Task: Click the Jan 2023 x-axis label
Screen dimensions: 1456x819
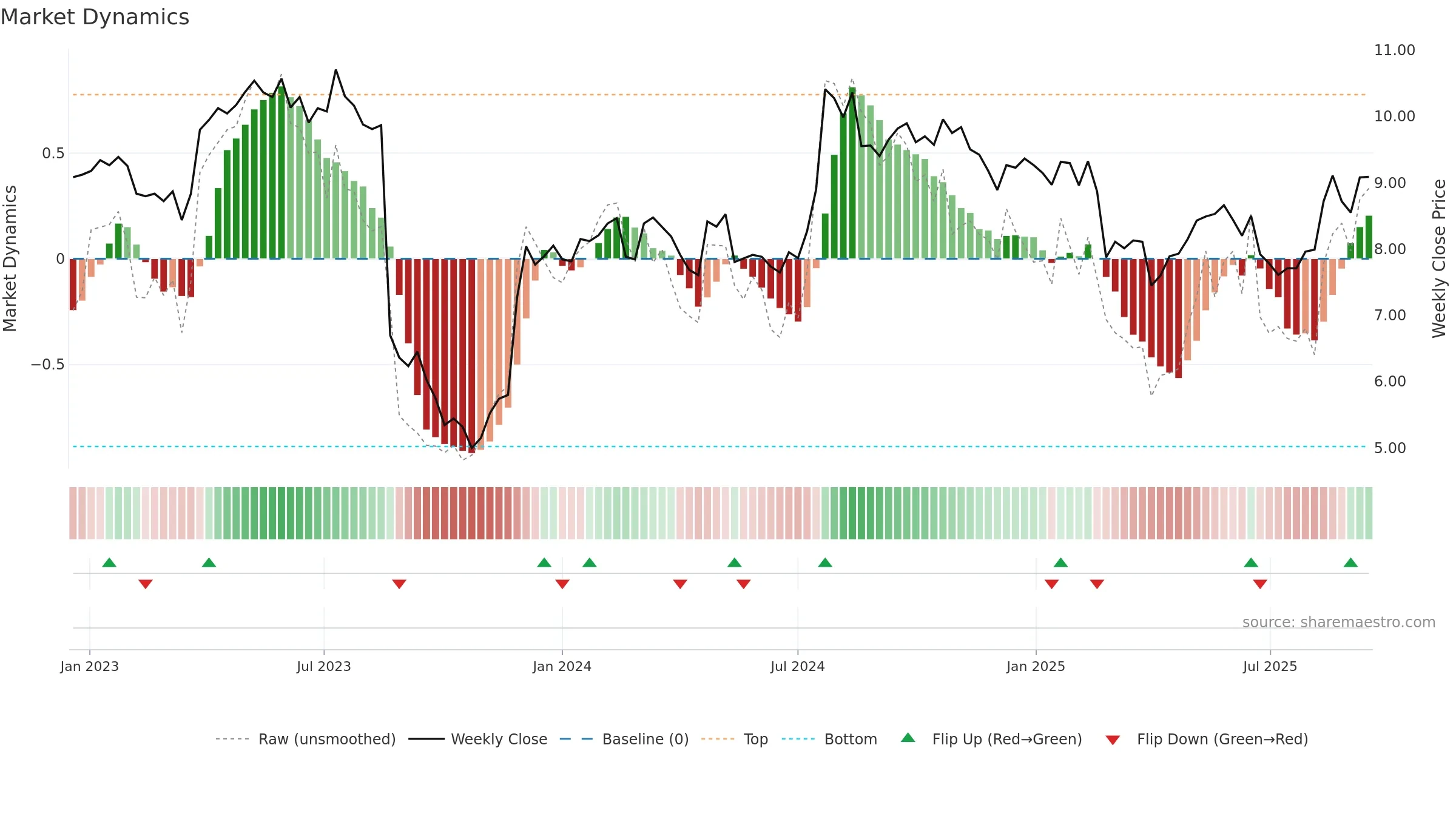Action: [x=90, y=667]
